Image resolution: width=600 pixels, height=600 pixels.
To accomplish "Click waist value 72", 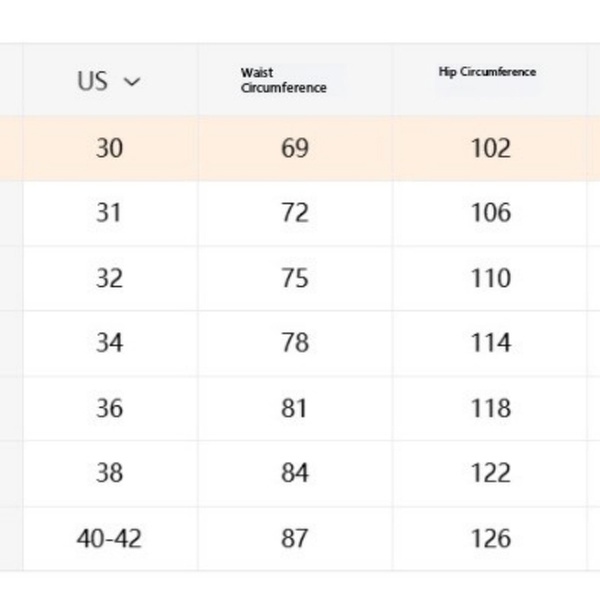I will (295, 213).
